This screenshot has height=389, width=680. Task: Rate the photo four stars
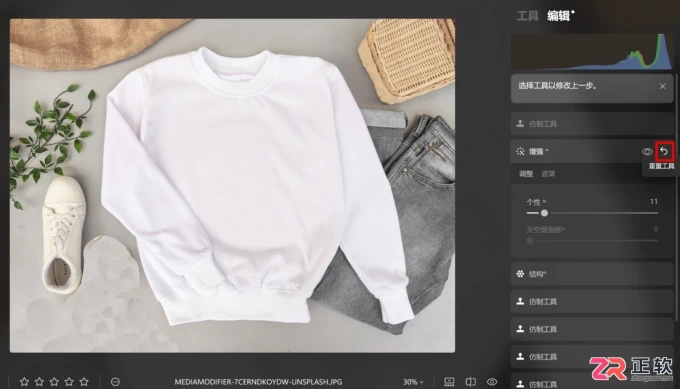[x=69, y=382]
